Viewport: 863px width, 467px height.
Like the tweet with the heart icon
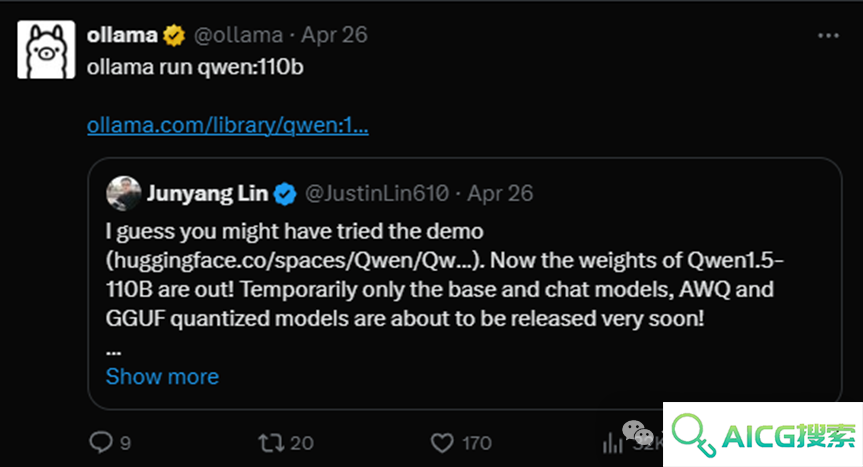point(442,443)
